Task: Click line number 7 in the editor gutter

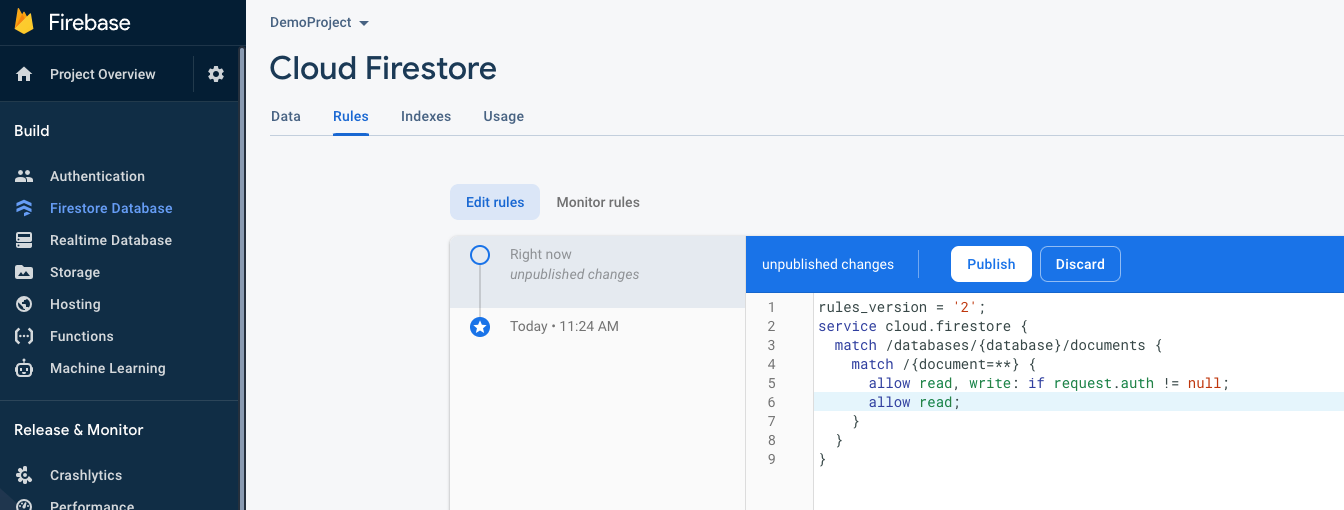Action: click(771, 421)
